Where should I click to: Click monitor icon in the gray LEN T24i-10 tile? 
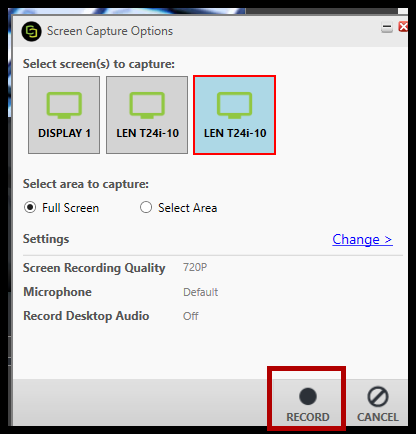pyautogui.click(x=147, y=105)
